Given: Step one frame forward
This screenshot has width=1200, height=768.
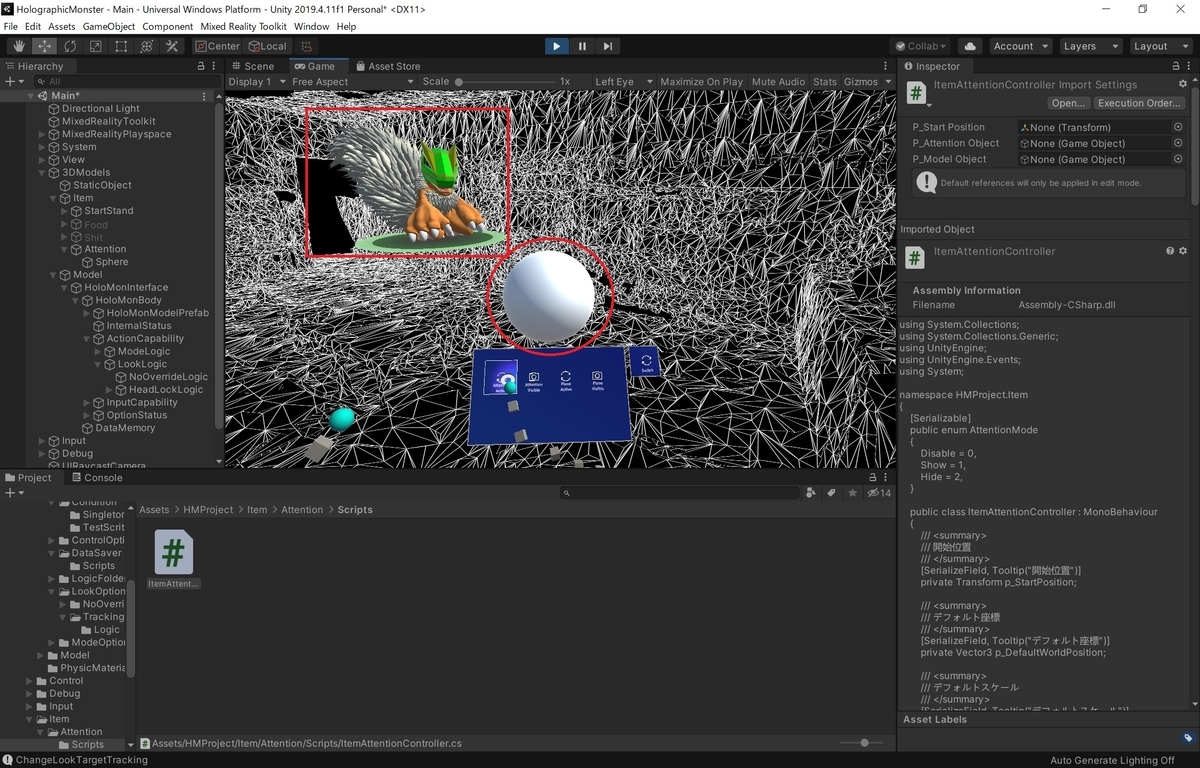Looking at the screenshot, I should 607,46.
